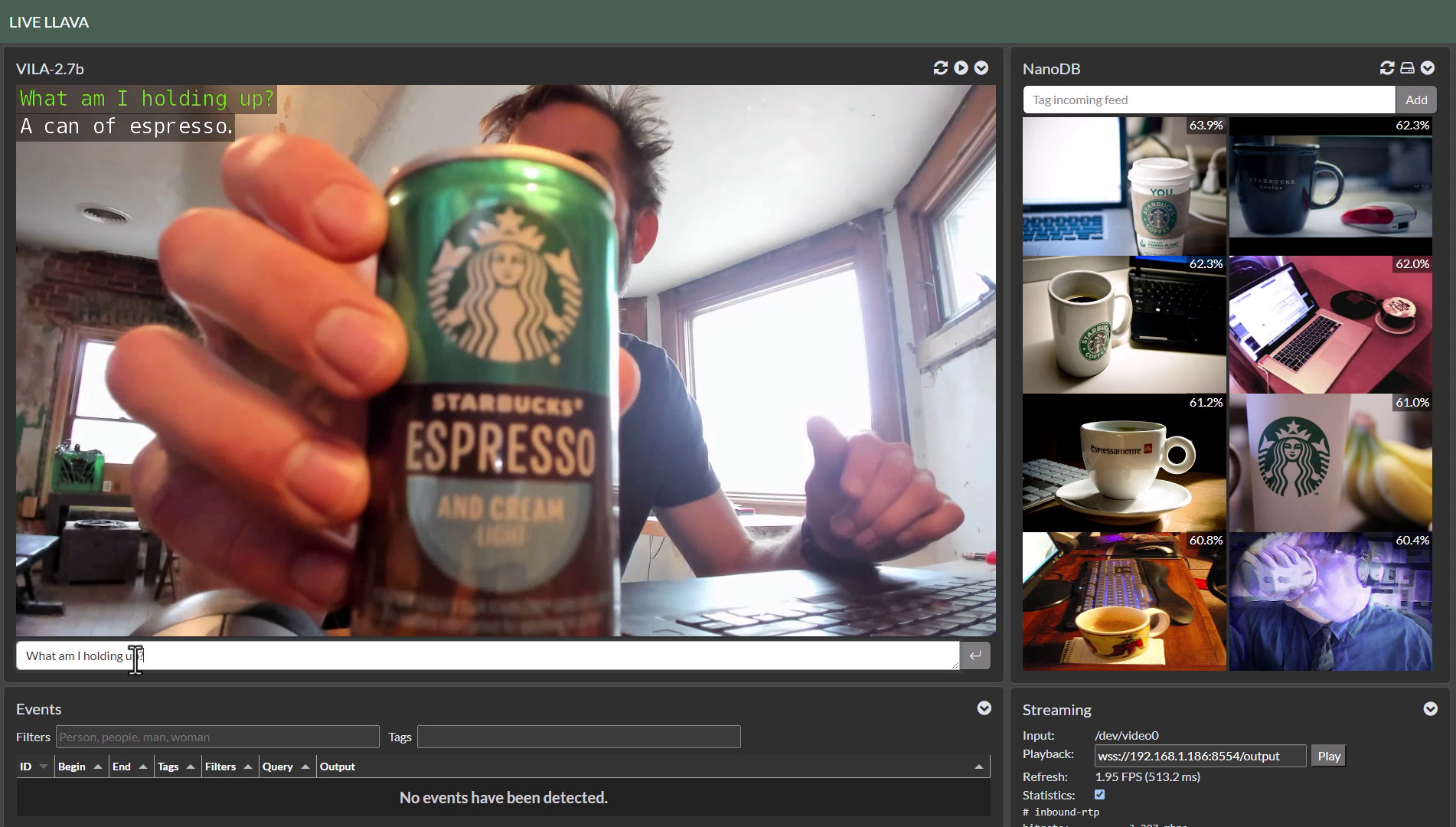The width and height of the screenshot is (1456, 827).
Task: Sort events by Query column
Action: pyautogui.click(x=286, y=767)
